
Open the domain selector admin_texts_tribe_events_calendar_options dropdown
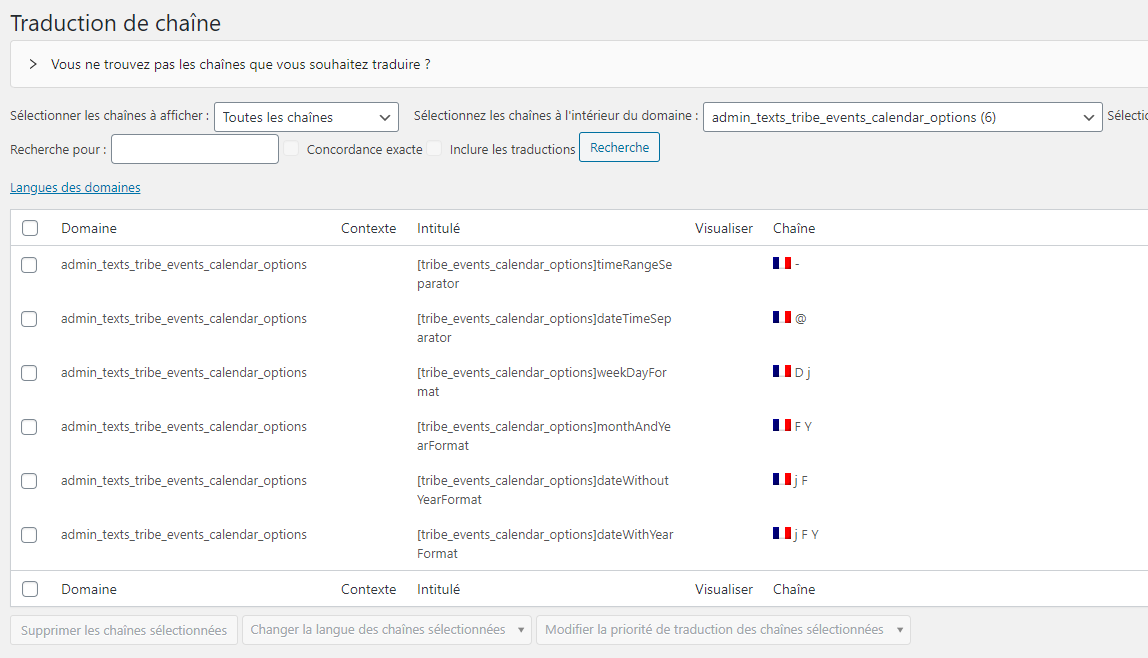coord(902,117)
